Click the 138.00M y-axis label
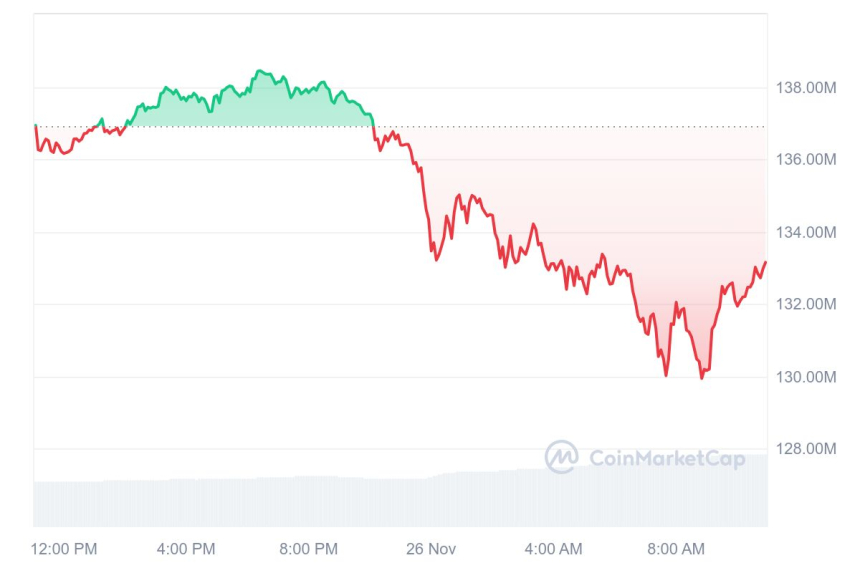This screenshot has width=860, height=573. click(806, 88)
